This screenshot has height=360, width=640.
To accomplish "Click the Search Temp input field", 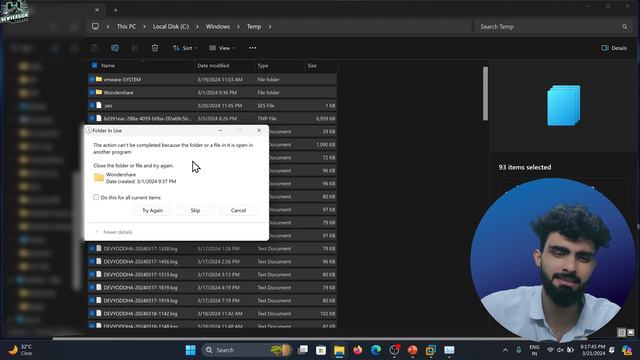I will 552,27.
